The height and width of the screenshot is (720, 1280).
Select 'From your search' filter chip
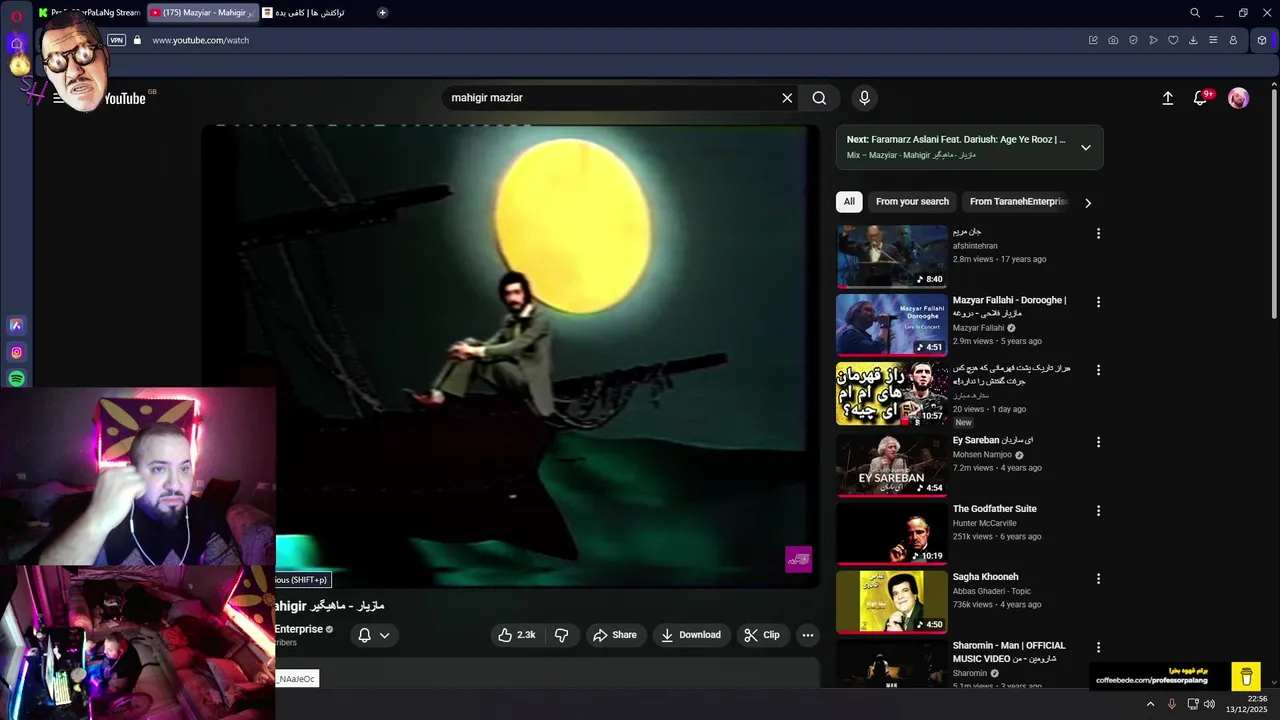[912, 202]
